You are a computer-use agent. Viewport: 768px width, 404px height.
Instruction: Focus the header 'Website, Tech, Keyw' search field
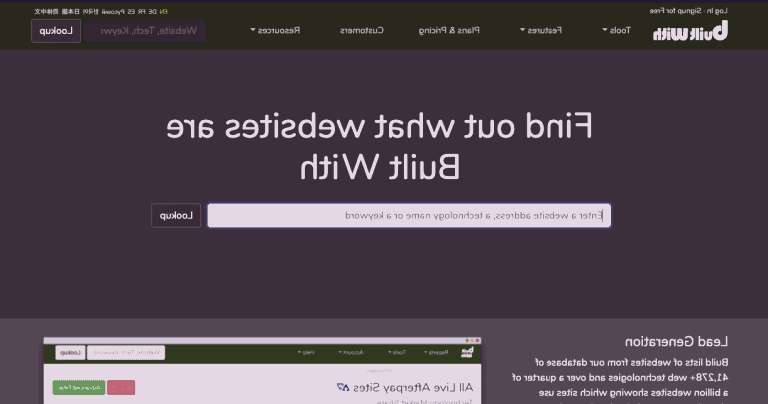144,31
